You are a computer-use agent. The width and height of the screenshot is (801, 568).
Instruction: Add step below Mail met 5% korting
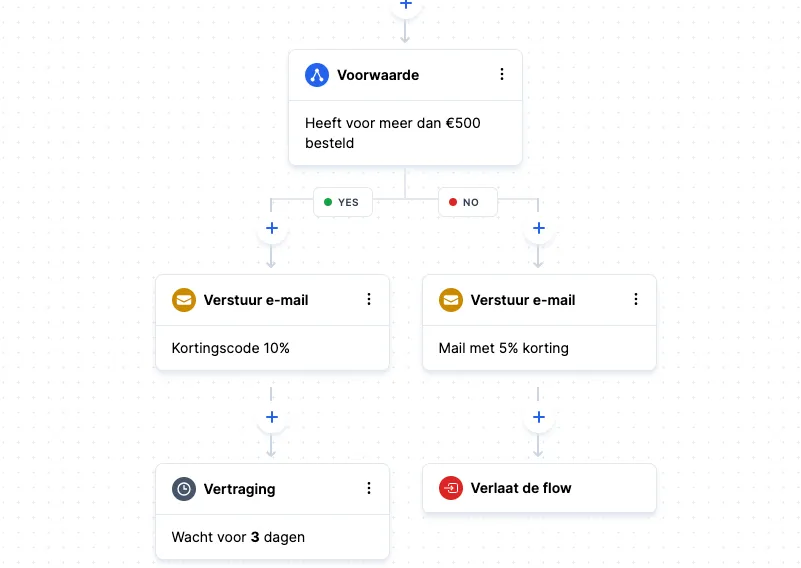click(538, 417)
